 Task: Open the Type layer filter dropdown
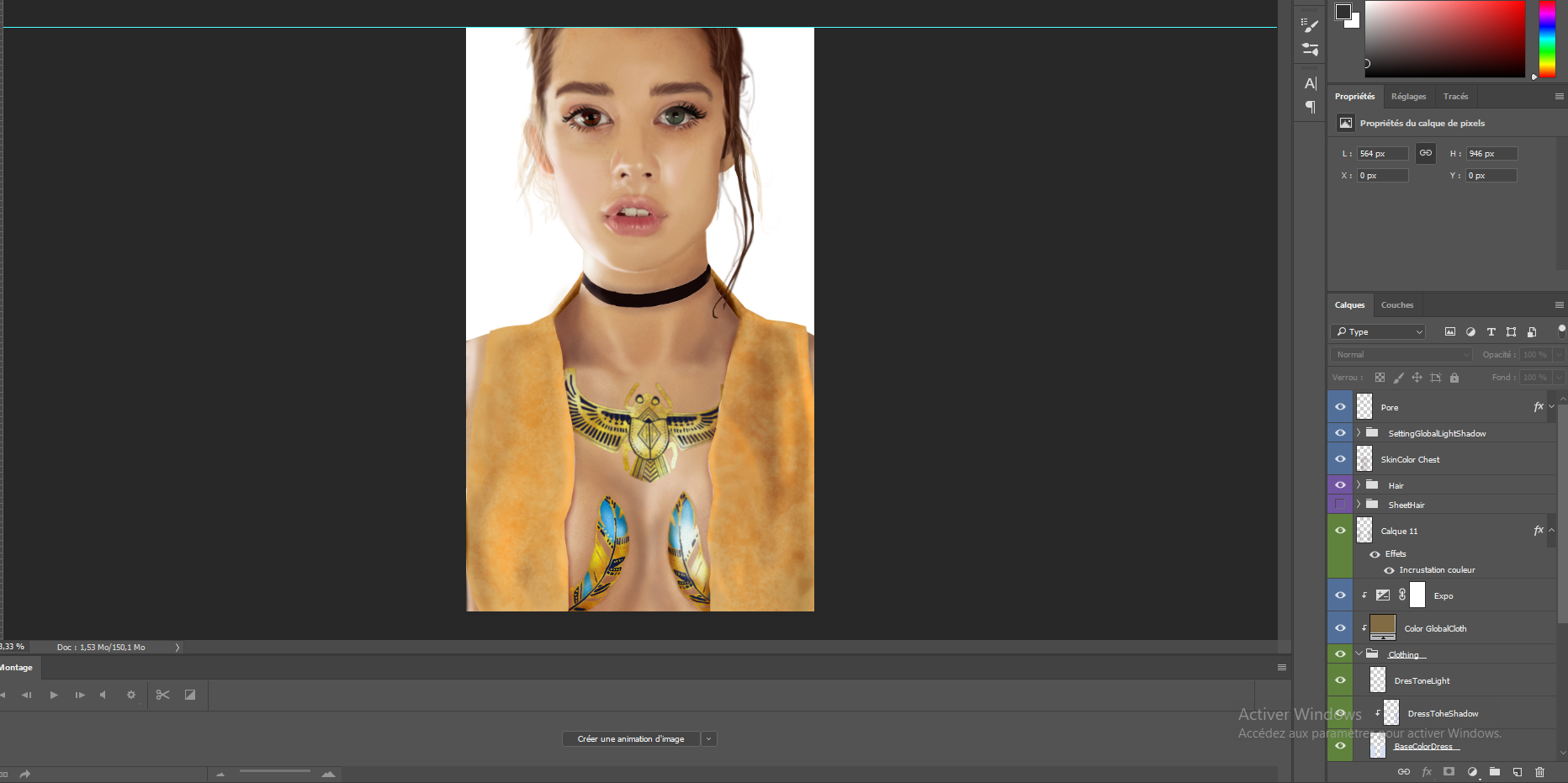[1378, 332]
